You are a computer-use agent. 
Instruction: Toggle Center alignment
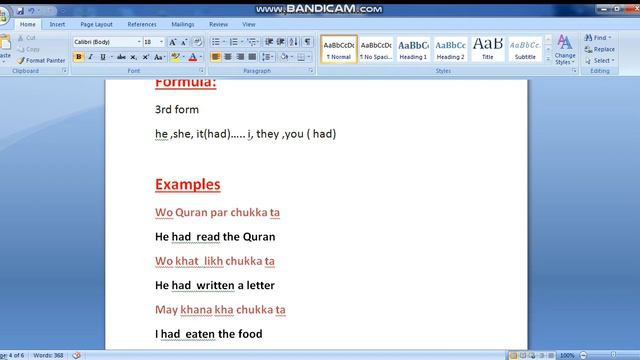[228, 57]
